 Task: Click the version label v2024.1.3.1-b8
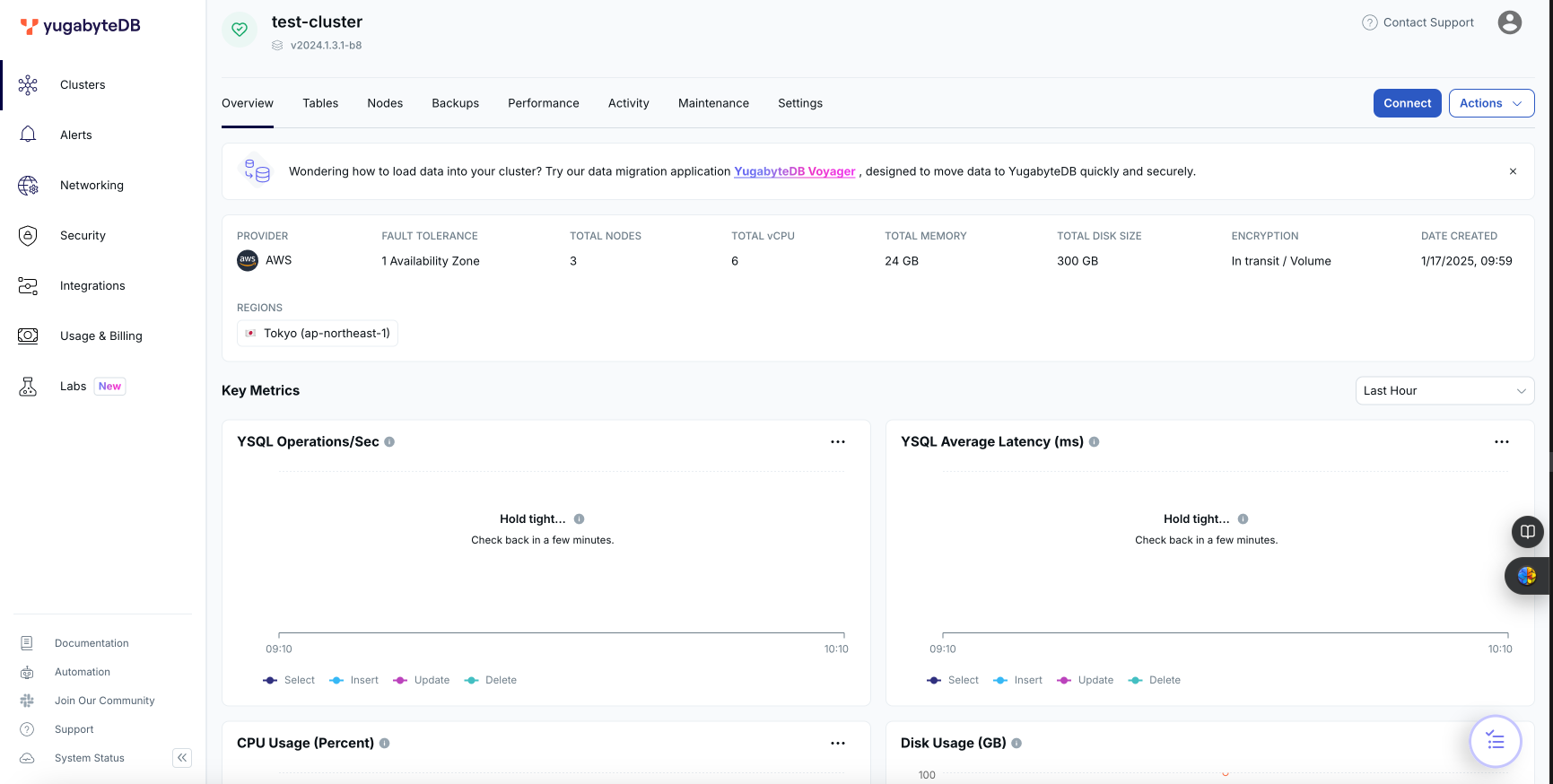[326, 46]
